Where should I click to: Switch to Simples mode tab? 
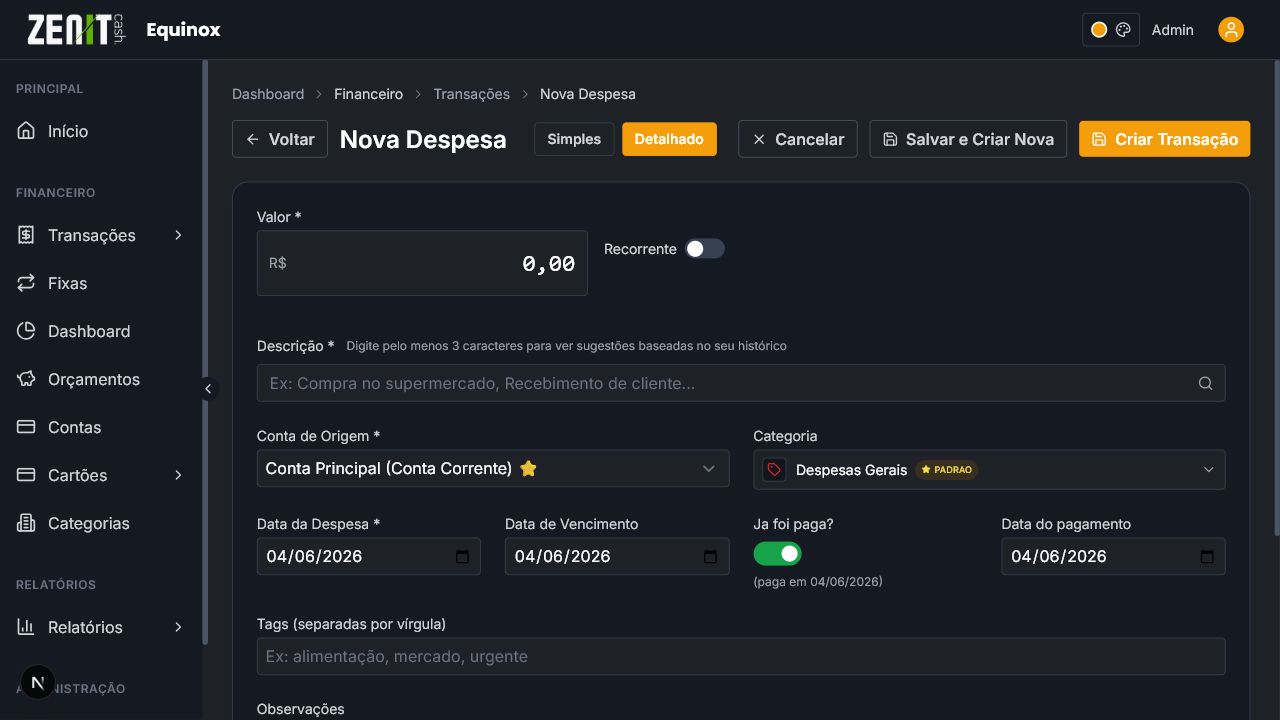(x=574, y=139)
